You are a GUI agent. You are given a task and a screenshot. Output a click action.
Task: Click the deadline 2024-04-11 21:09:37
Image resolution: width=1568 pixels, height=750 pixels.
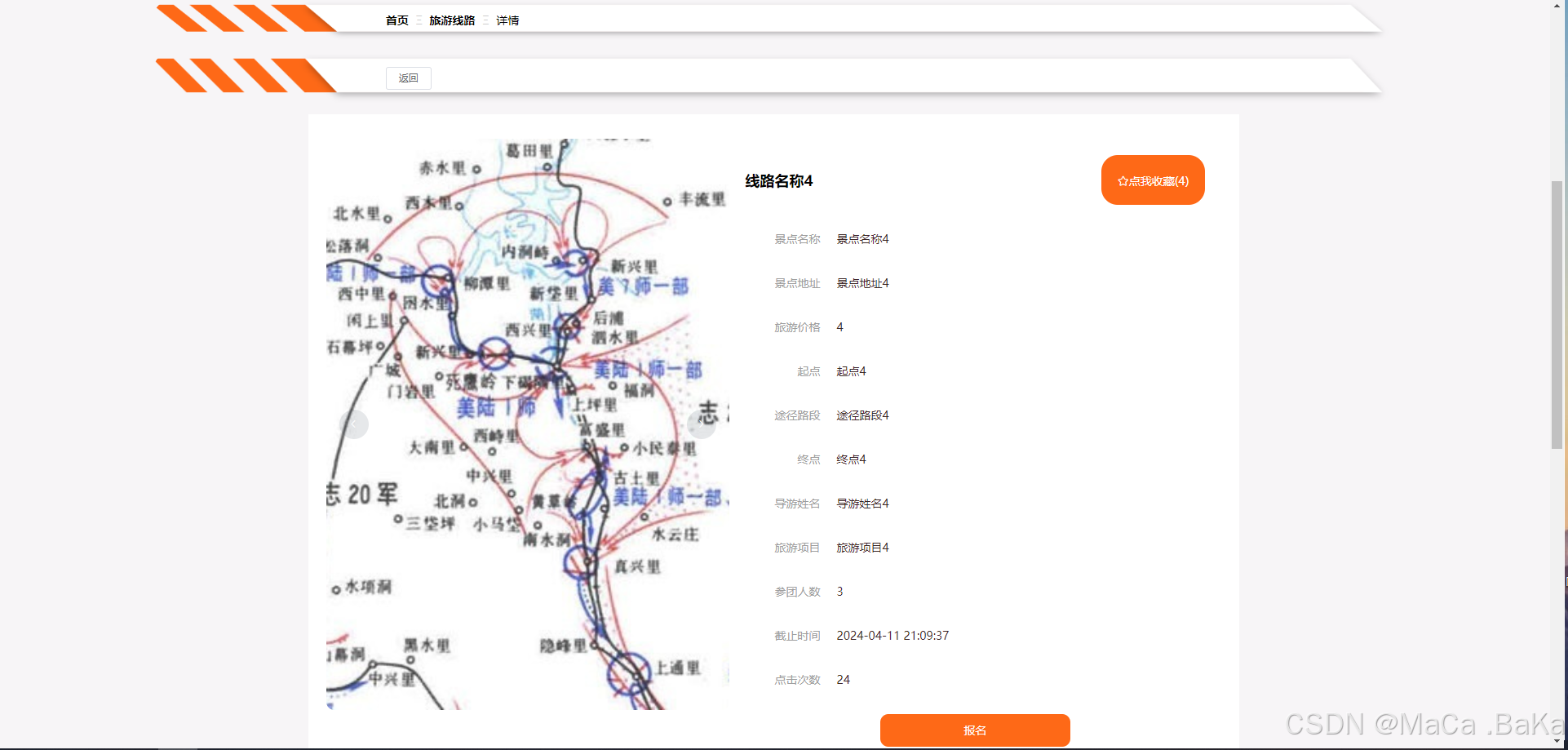pyautogui.click(x=893, y=636)
